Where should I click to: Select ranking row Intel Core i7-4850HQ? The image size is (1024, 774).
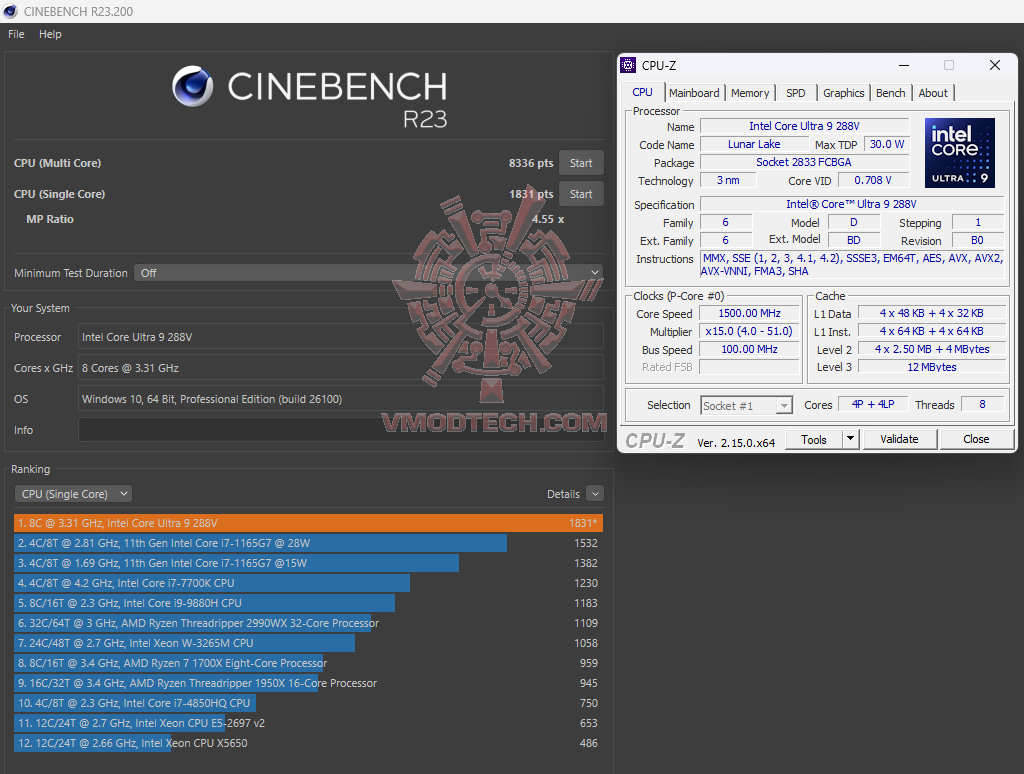pyautogui.click(x=308, y=703)
